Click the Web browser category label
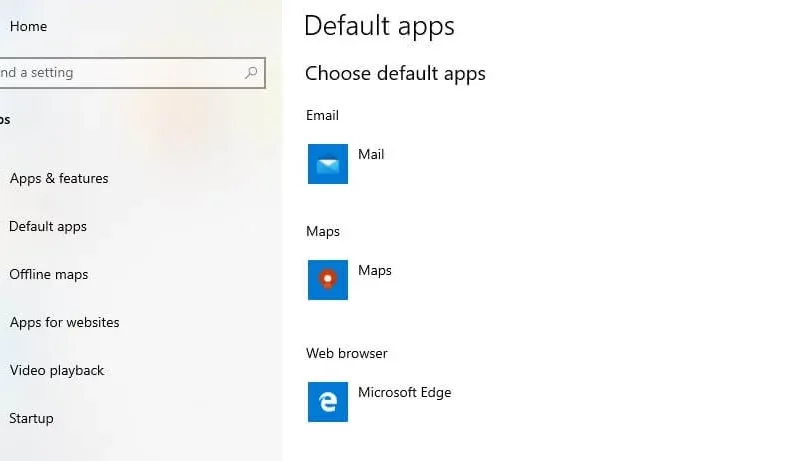Viewport: 800px width, 461px height. [347, 353]
